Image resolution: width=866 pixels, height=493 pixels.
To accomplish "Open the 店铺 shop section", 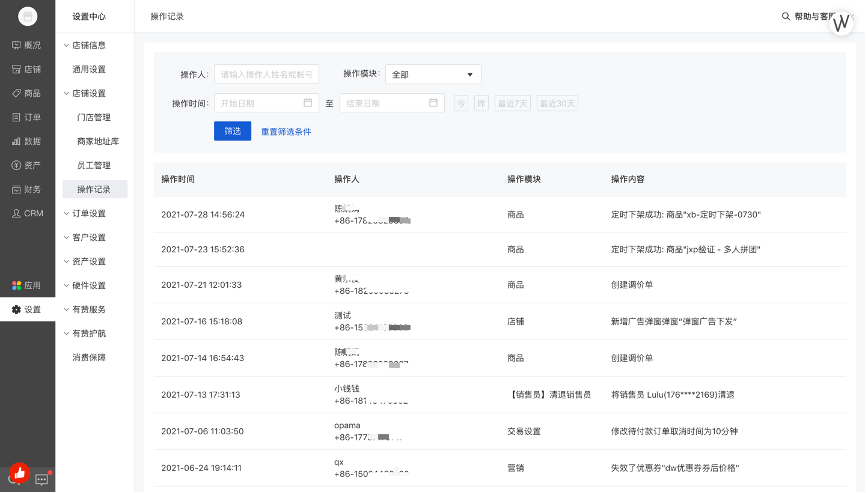I will pyautogui.click(x=27, y=70).
